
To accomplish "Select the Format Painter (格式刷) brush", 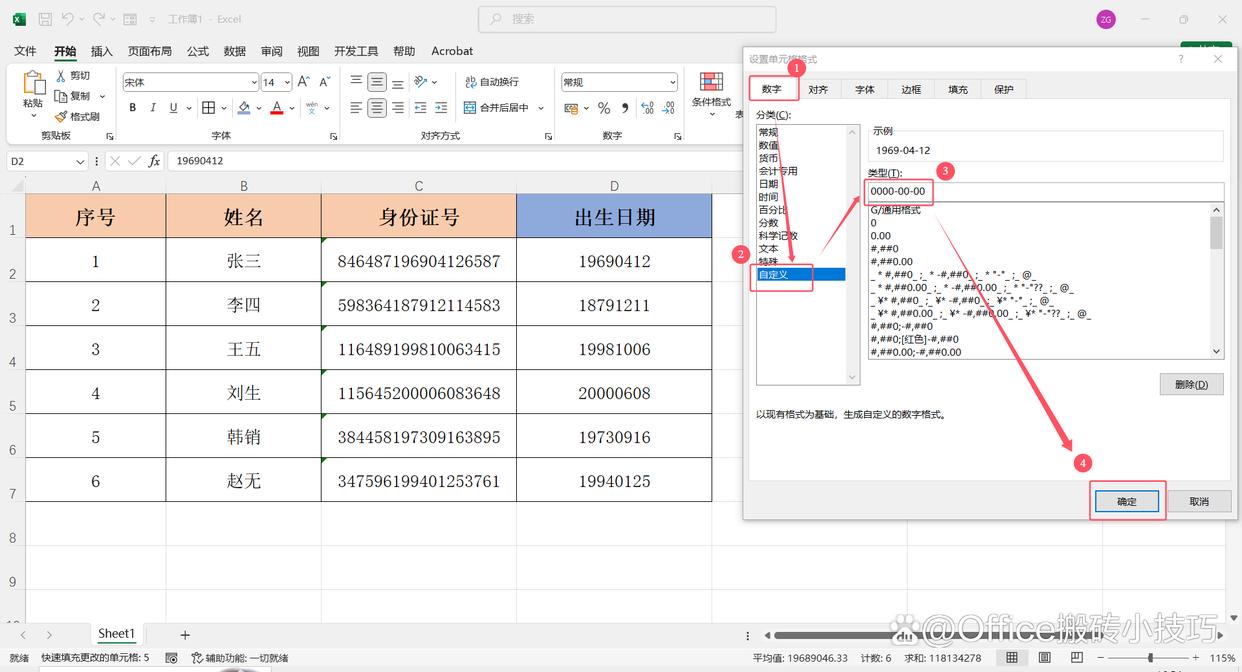I will [x=61, y=117].
